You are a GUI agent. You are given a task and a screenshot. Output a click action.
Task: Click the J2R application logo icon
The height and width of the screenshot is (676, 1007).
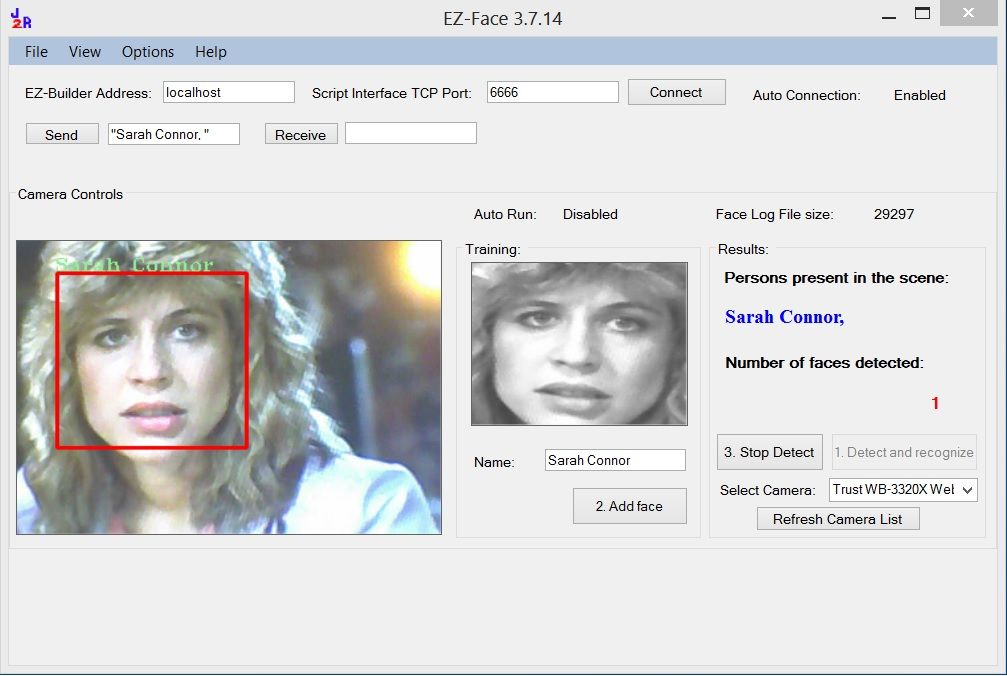20,16
